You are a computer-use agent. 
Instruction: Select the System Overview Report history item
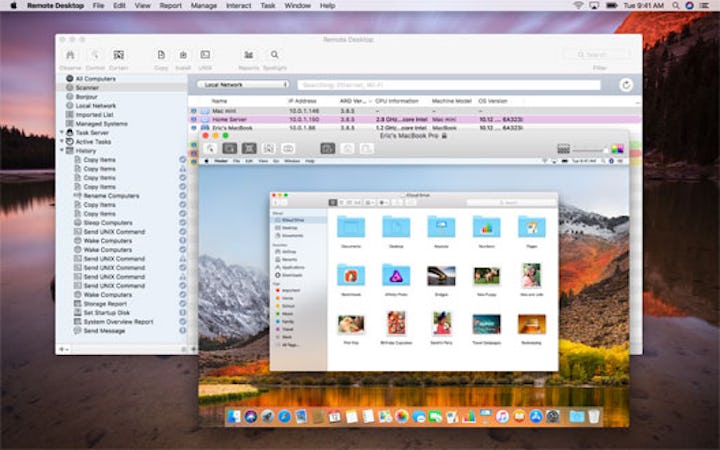[x=118, y=322]
